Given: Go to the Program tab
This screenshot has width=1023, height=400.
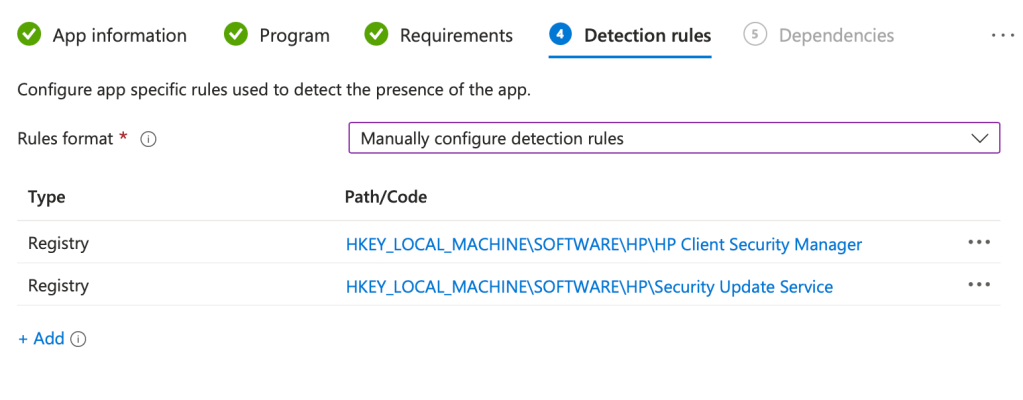Looking at the screenshot, I should pos(294,35).
